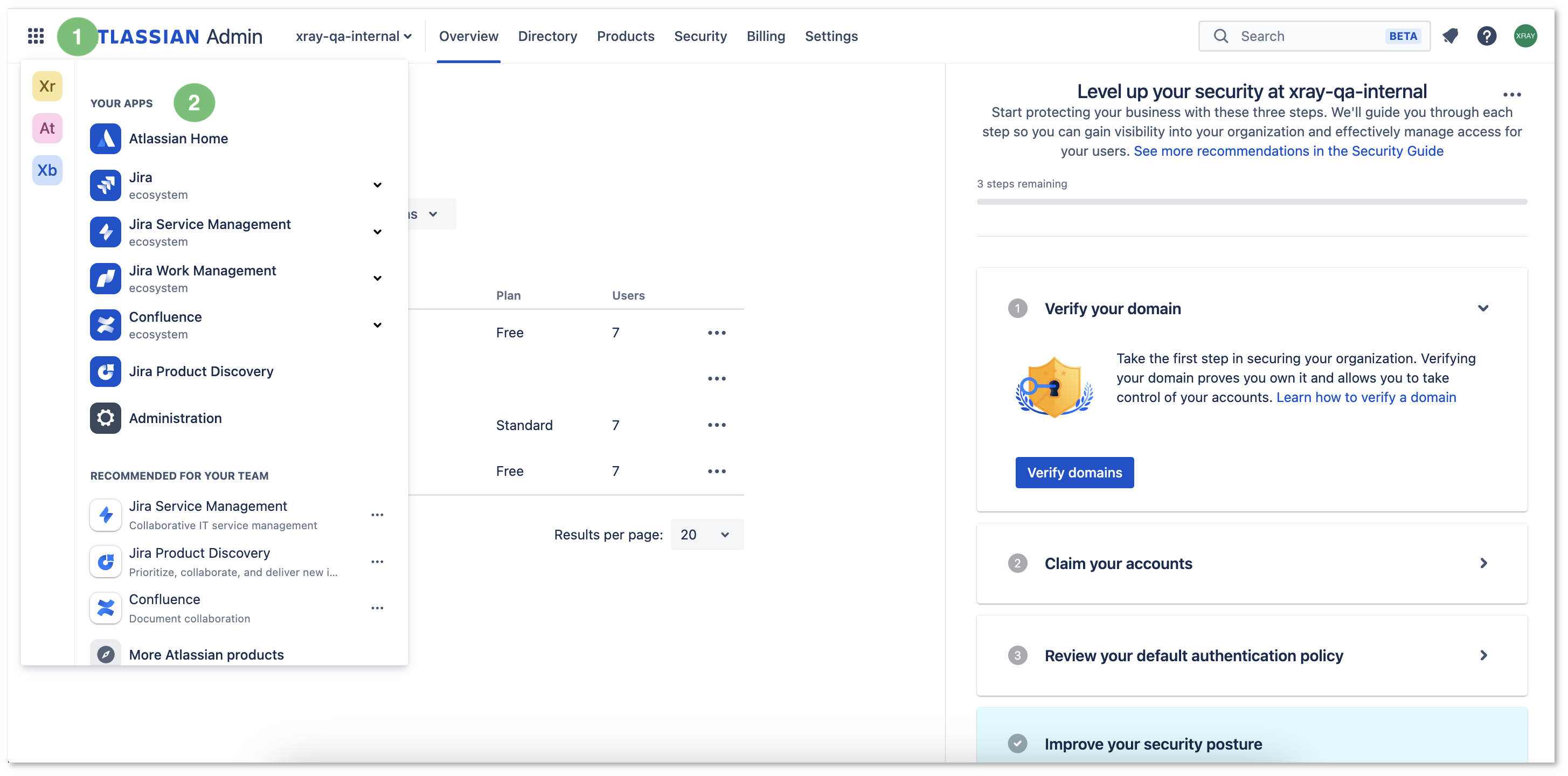Click the Xb site avatar
Screen dimensions: 1568x776
click(x=47, y=170)
